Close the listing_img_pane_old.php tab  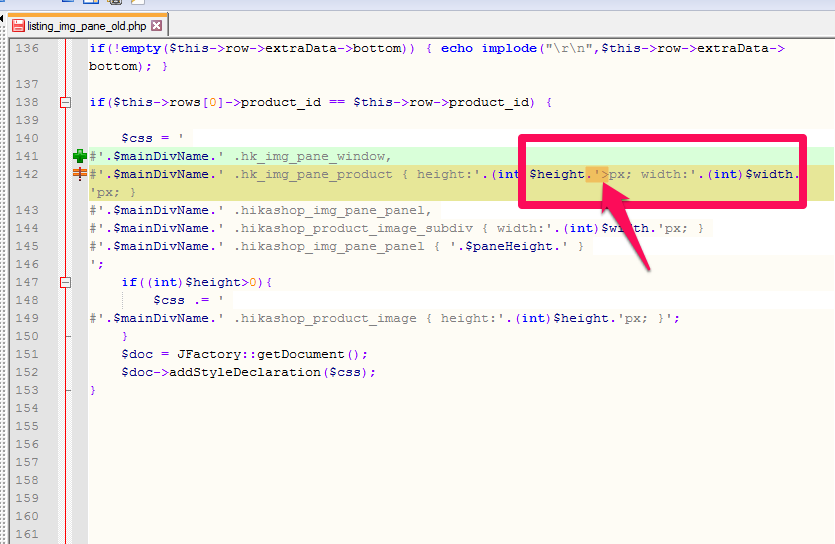coord(157,26)
